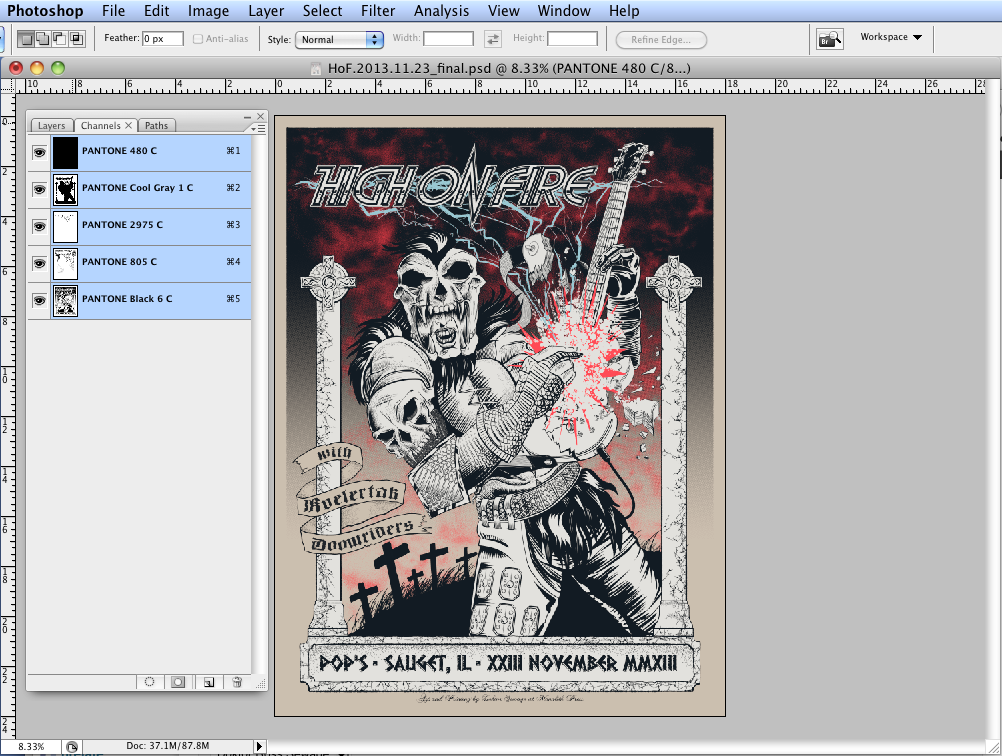Click the Refine Edge button
Screen dimensions: 1002x756
(661, 40)
